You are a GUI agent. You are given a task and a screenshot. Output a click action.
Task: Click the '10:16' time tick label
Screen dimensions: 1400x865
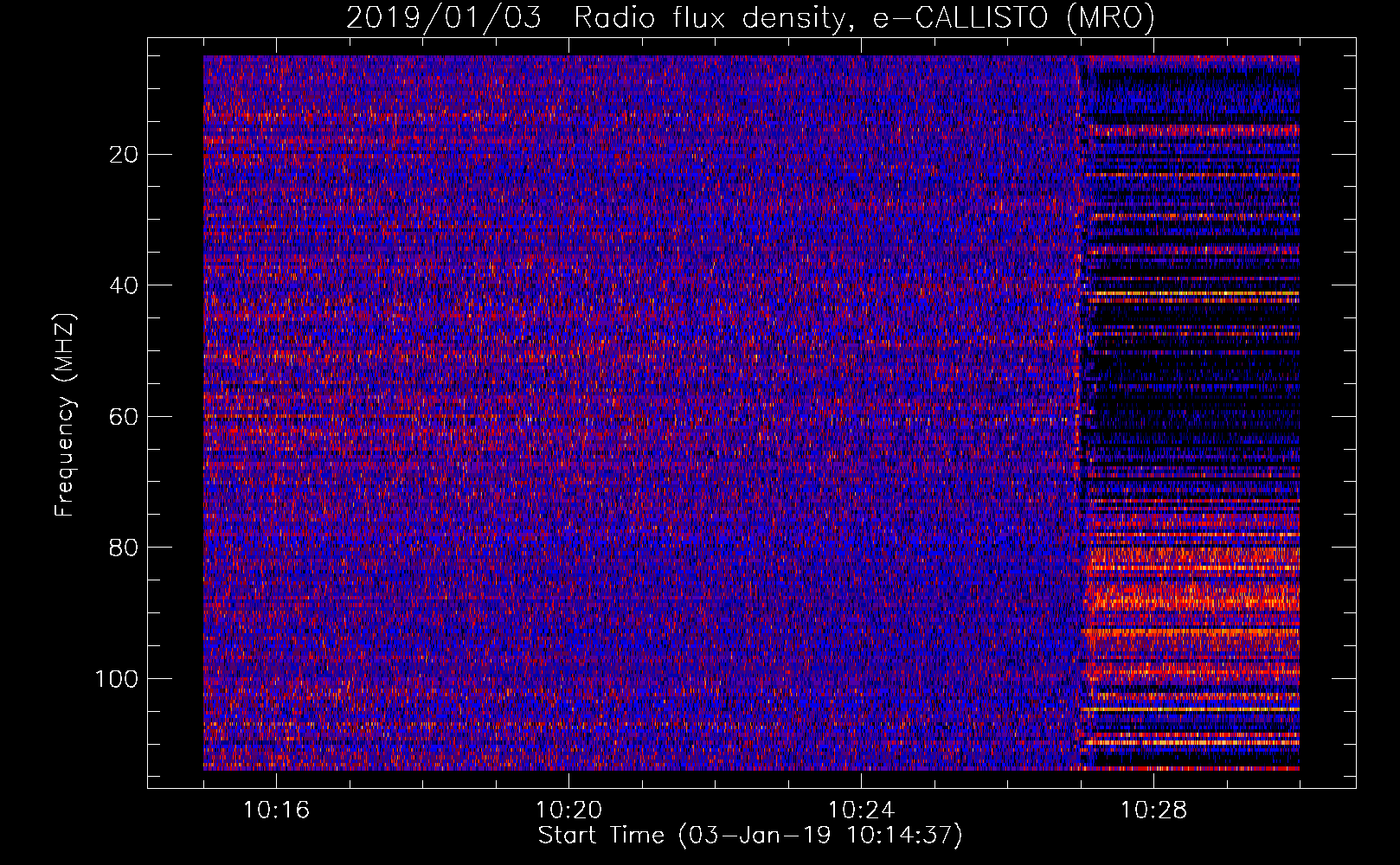point(276,811)
